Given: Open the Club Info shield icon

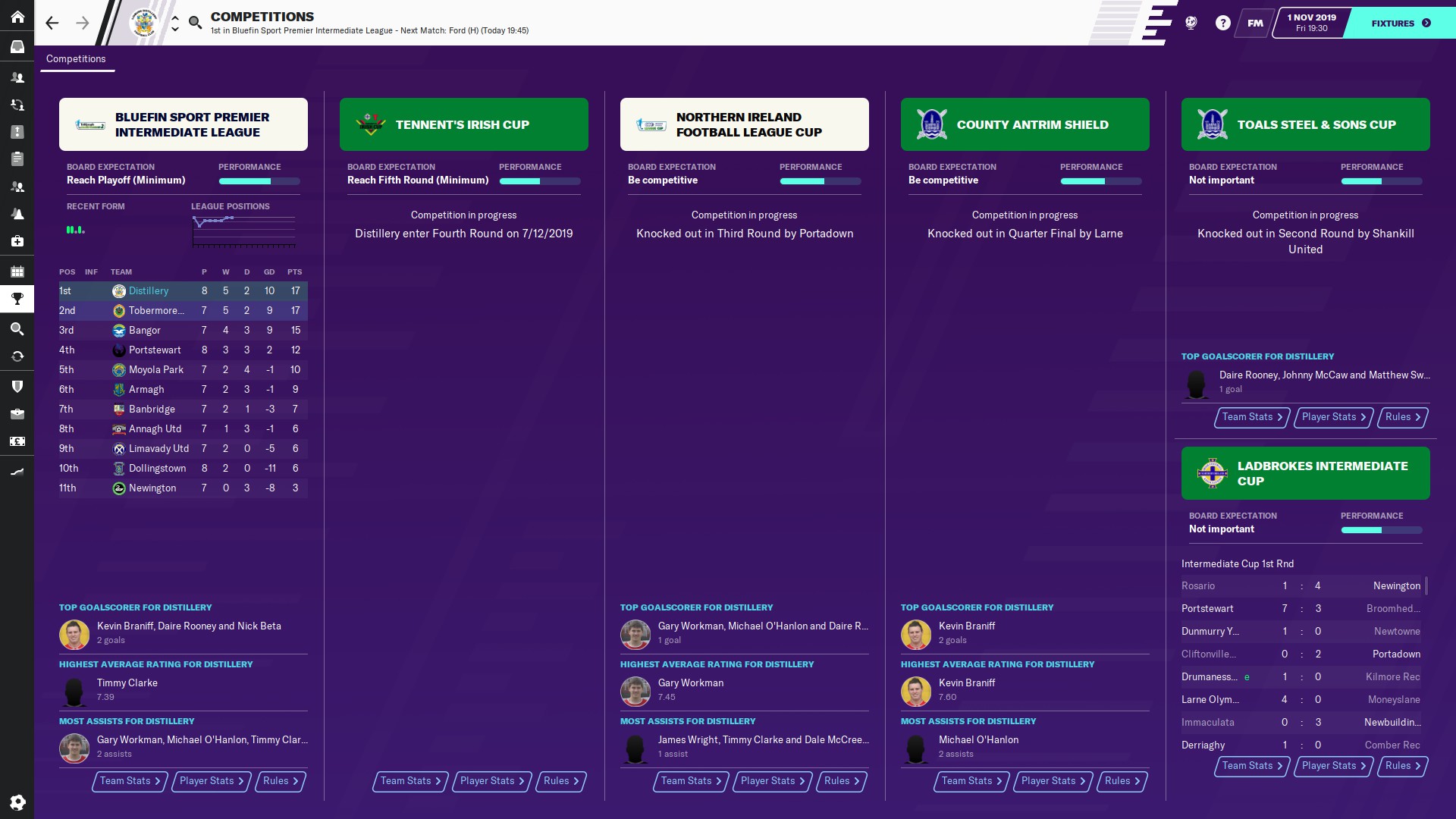Looking at the screenshot, I should pos(17,387).
